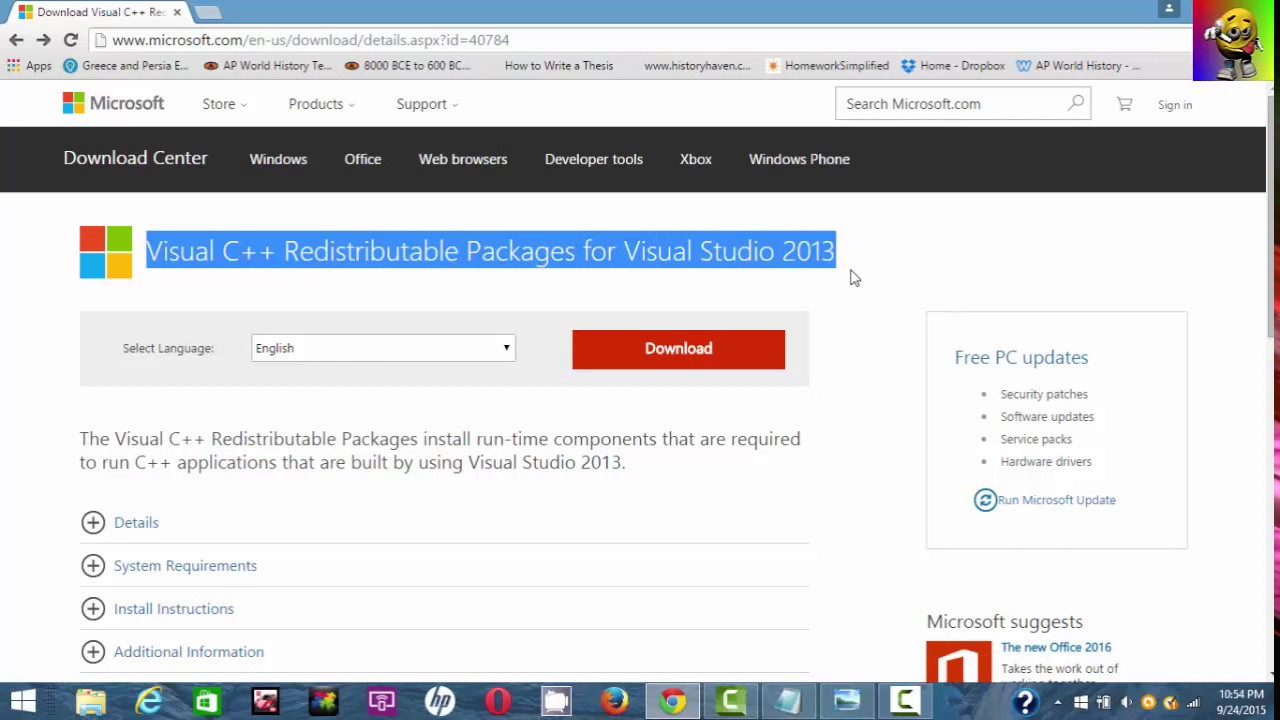Open the Apps bookmarks shortcut
Viewport: 1280px width, 720px height.
pyautogui.click(x=29, y=66)
